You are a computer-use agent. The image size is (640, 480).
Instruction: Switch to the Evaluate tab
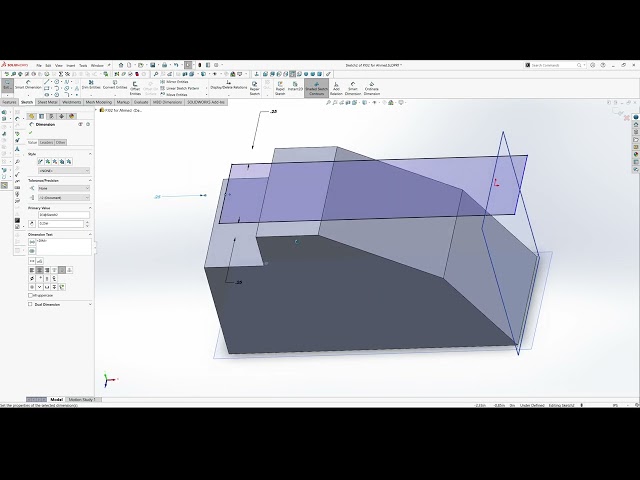[141, 102]
